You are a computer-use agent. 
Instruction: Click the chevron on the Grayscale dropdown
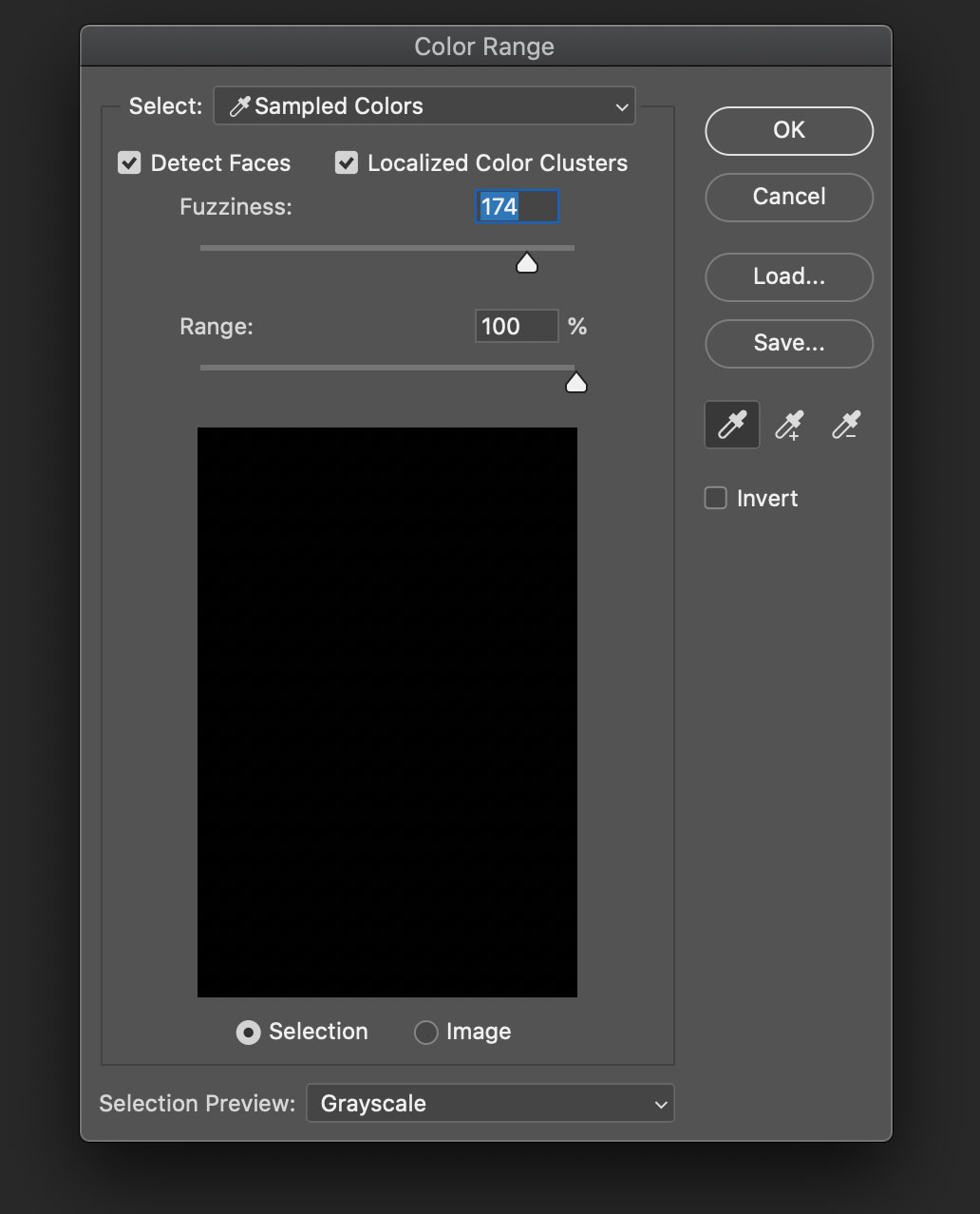point(660,1103)
